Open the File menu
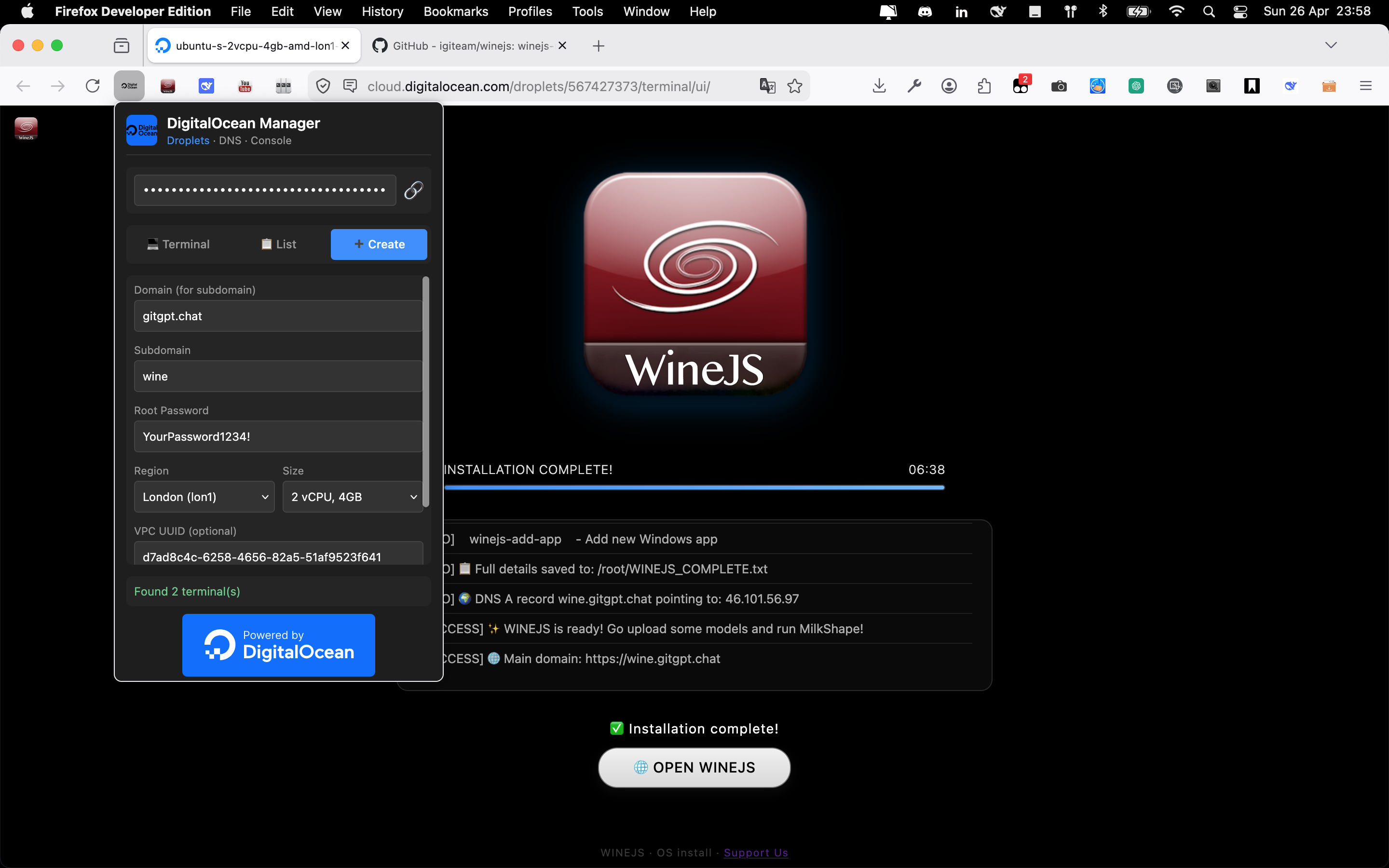The height and width of the screenshot is (868, 1389). [x=241, y=12]
